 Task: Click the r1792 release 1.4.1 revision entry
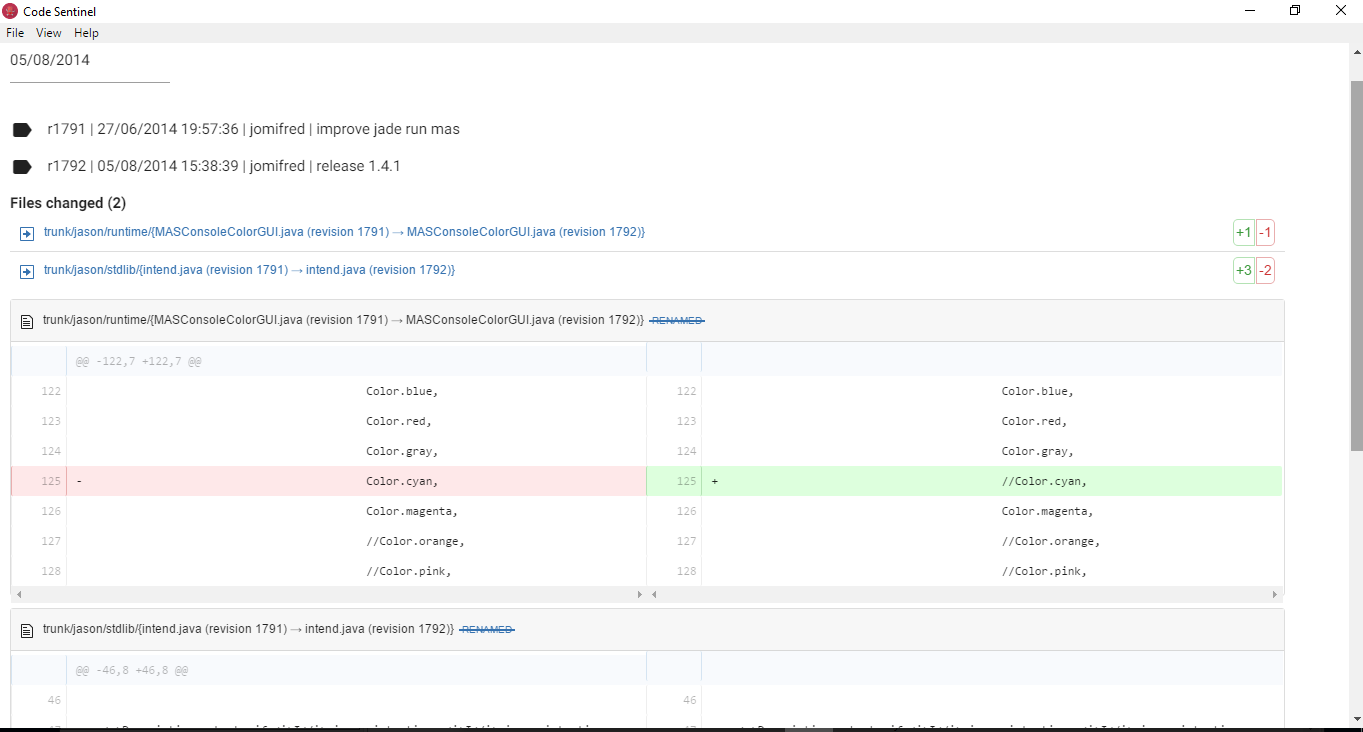(x=224, y=166)
